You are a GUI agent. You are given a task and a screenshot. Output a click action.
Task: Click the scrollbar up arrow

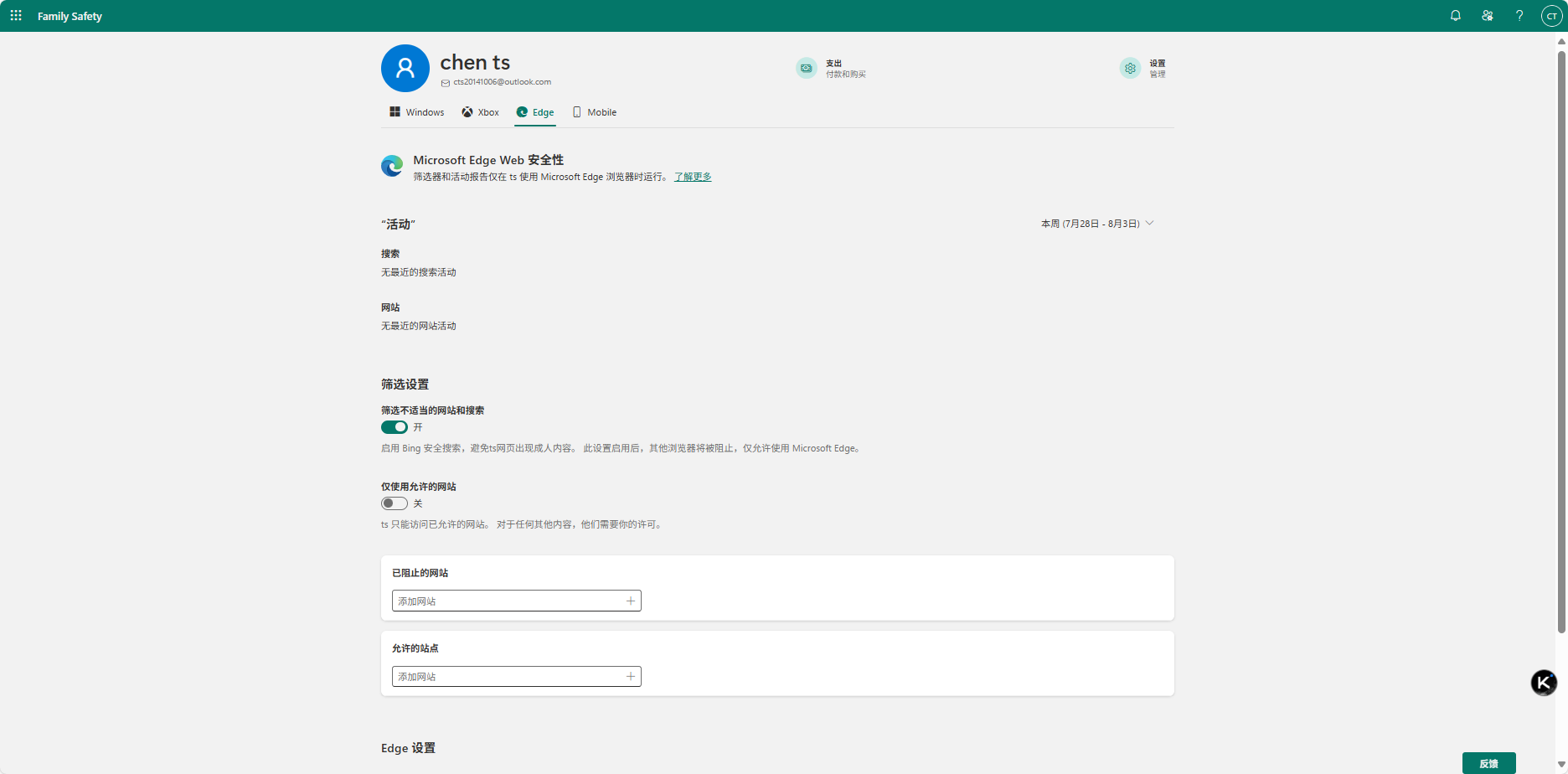1561,40
